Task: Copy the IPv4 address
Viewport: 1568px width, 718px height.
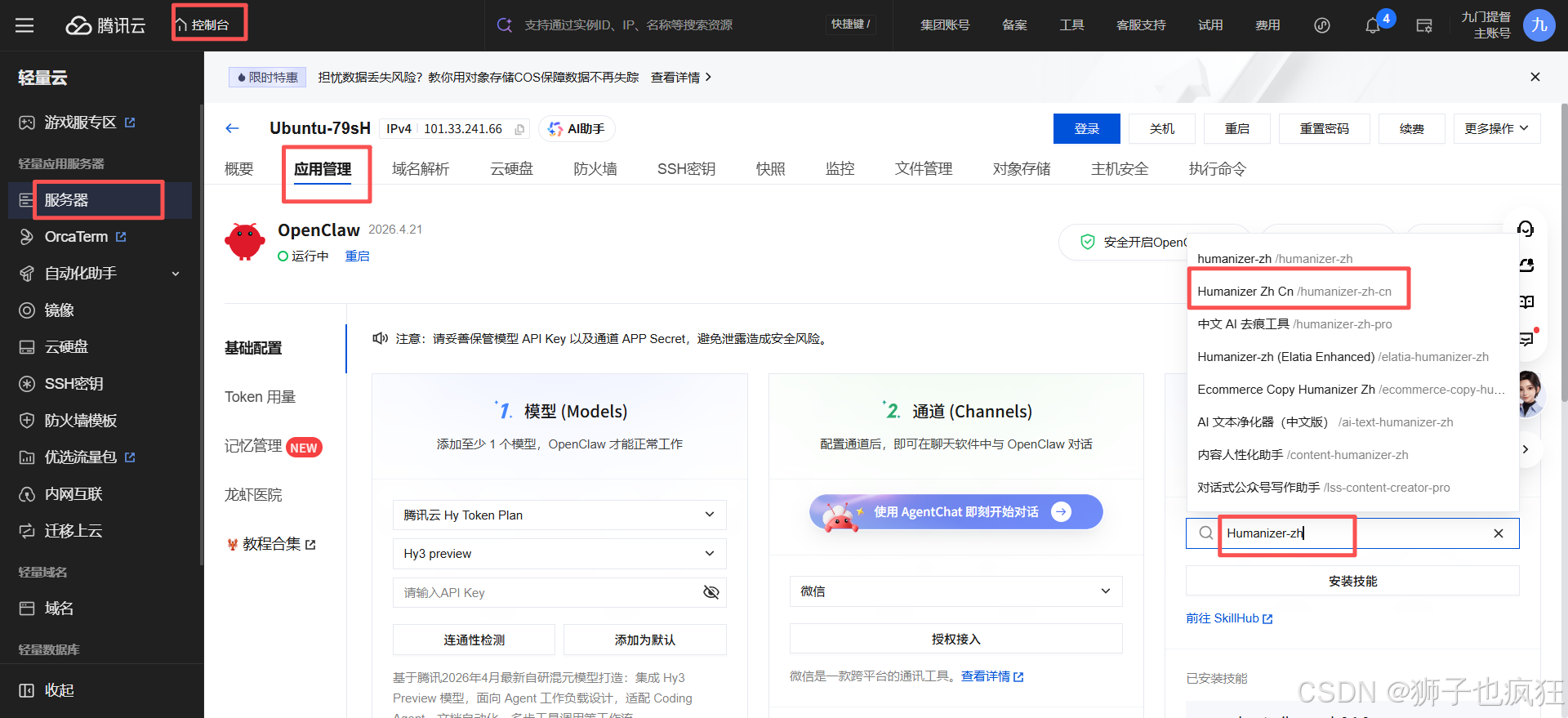Action: click(x=519, y=129)
